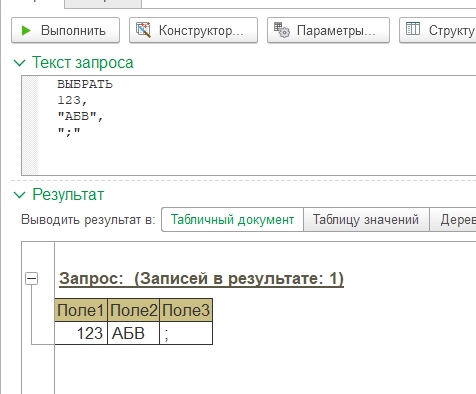Viewport: 476px width, 394px height.
Task: Collapse the Запрос group minus box
Action: [32, 278]
